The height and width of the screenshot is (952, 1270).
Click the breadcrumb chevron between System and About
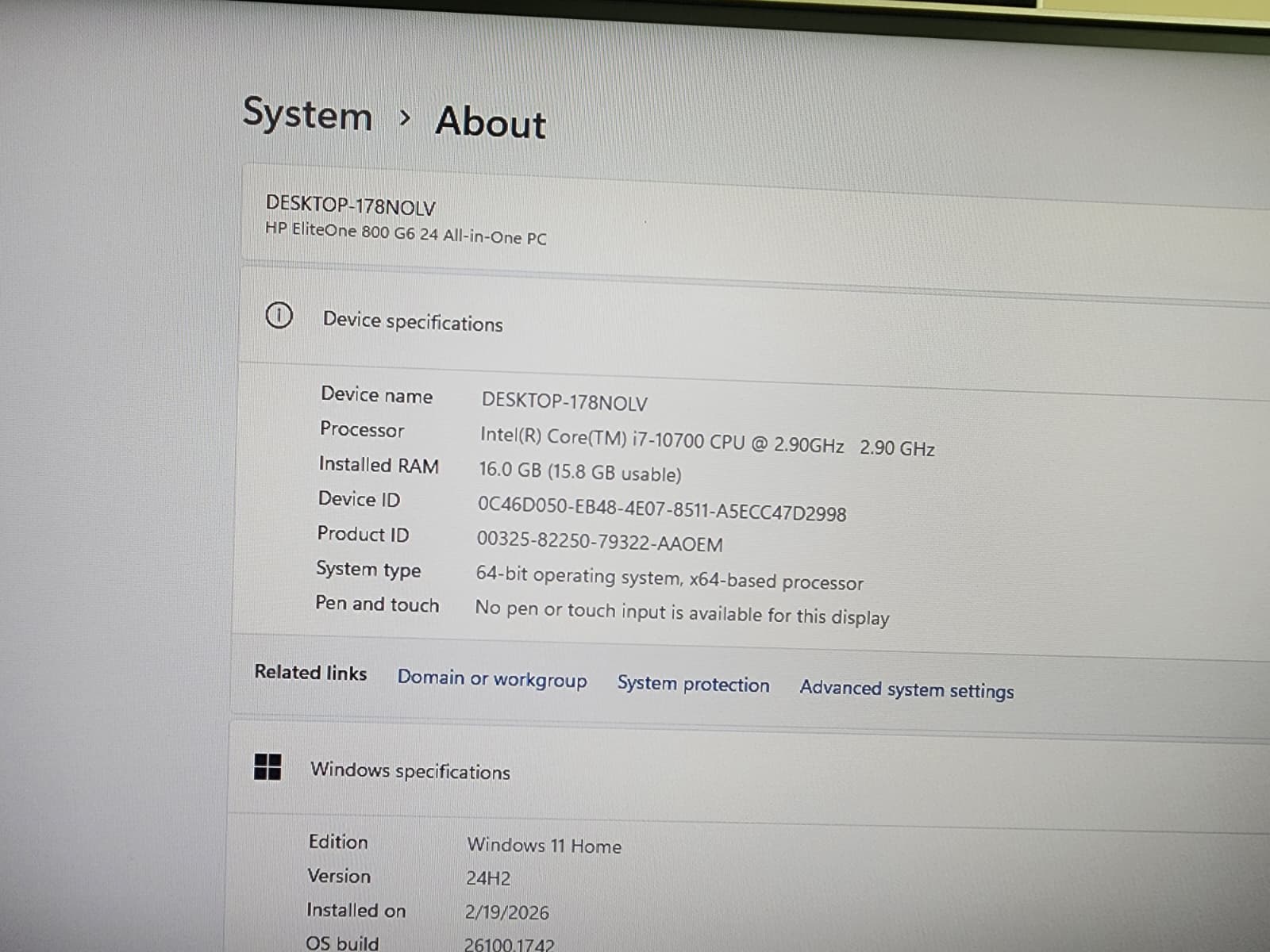pos(406,118)
